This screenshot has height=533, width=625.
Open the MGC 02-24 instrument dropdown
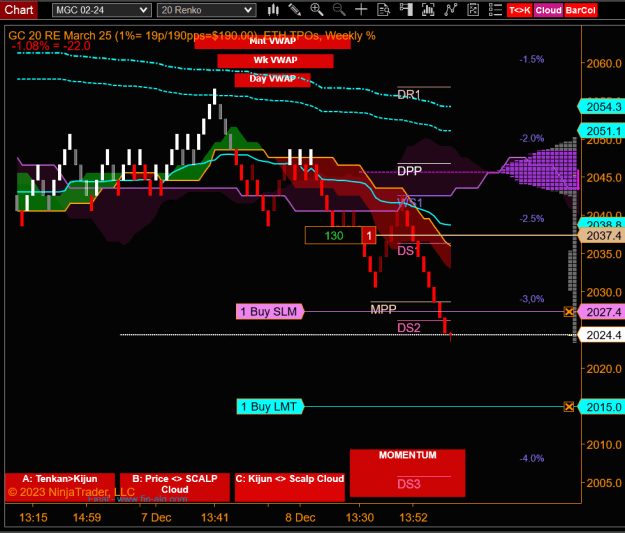pos(102,10)
